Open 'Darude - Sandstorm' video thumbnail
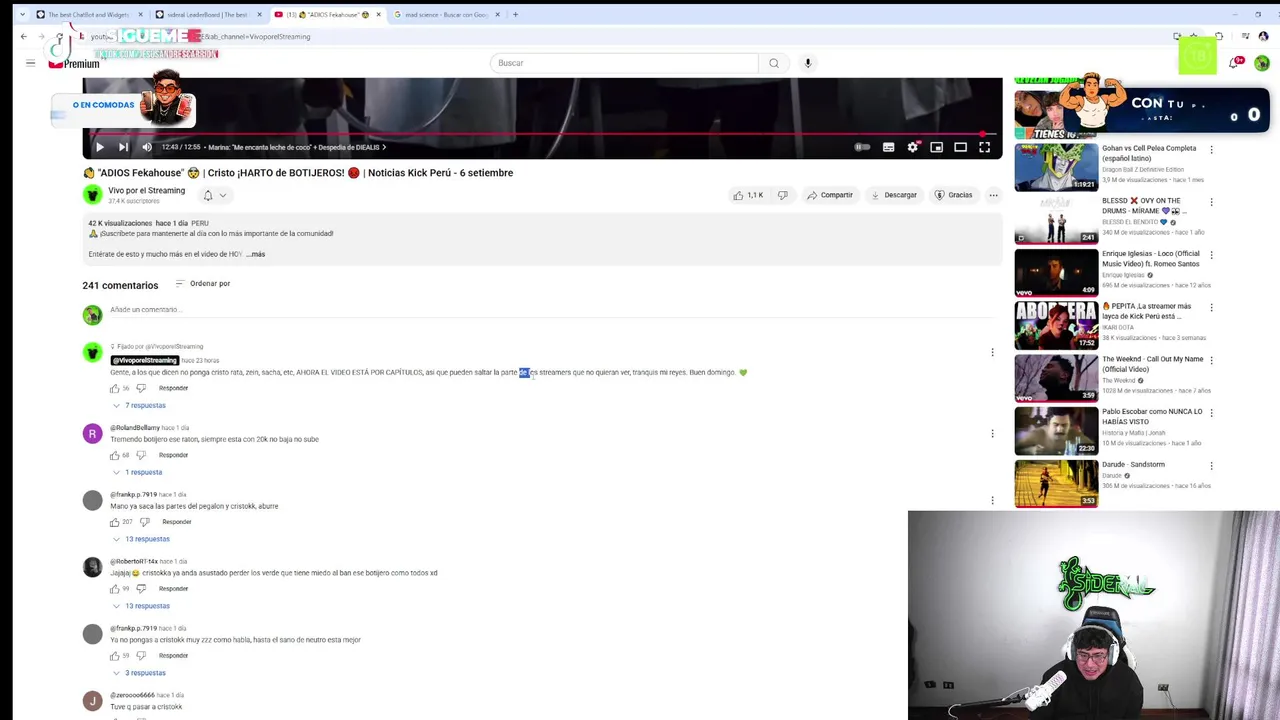The height and width of the screenshot is (720, 1280). point(1056,484)
